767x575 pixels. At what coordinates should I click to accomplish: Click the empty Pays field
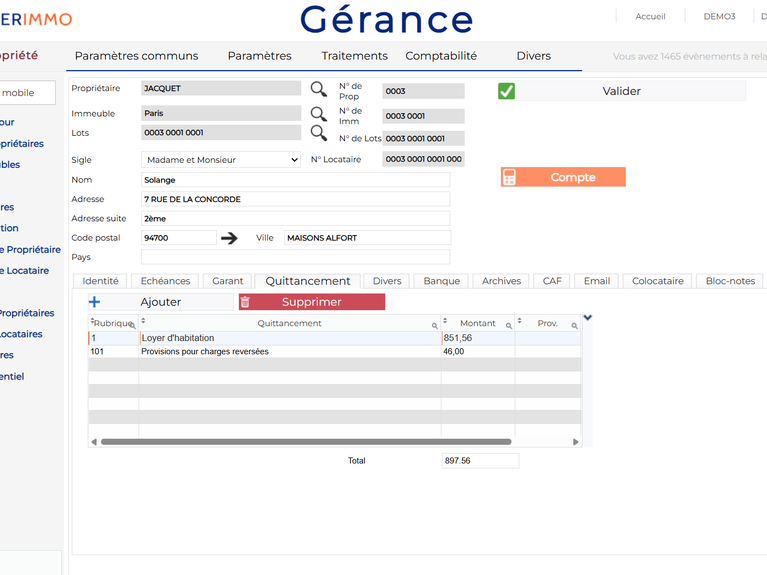point(295,257)
